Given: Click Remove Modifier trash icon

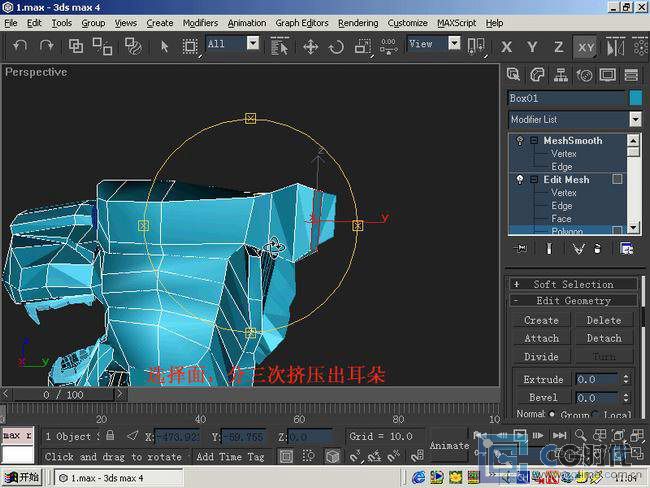Looking at the screenshot, I should [x=597, y=248].
